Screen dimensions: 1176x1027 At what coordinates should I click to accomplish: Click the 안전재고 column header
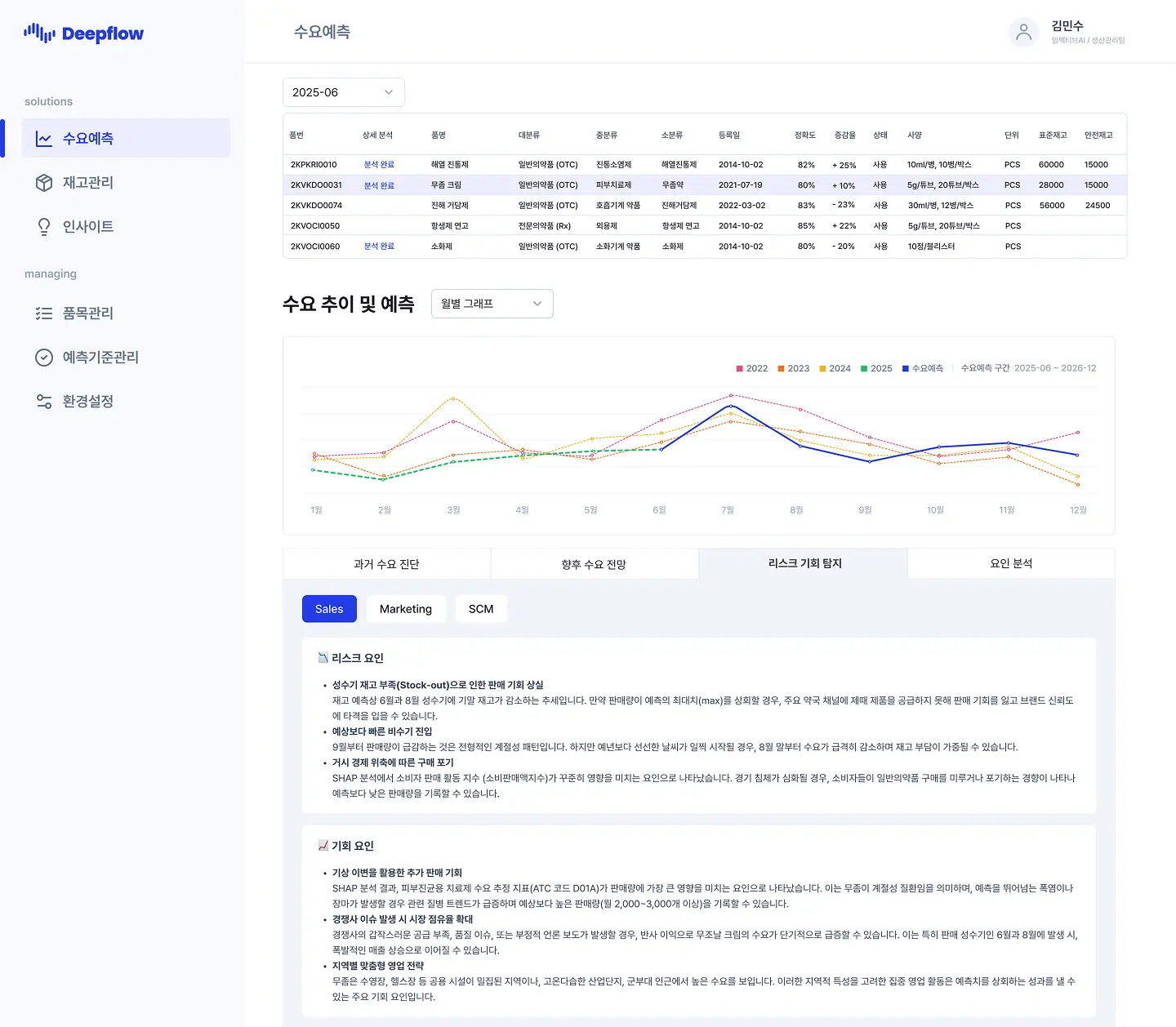tap(1098, 136)
